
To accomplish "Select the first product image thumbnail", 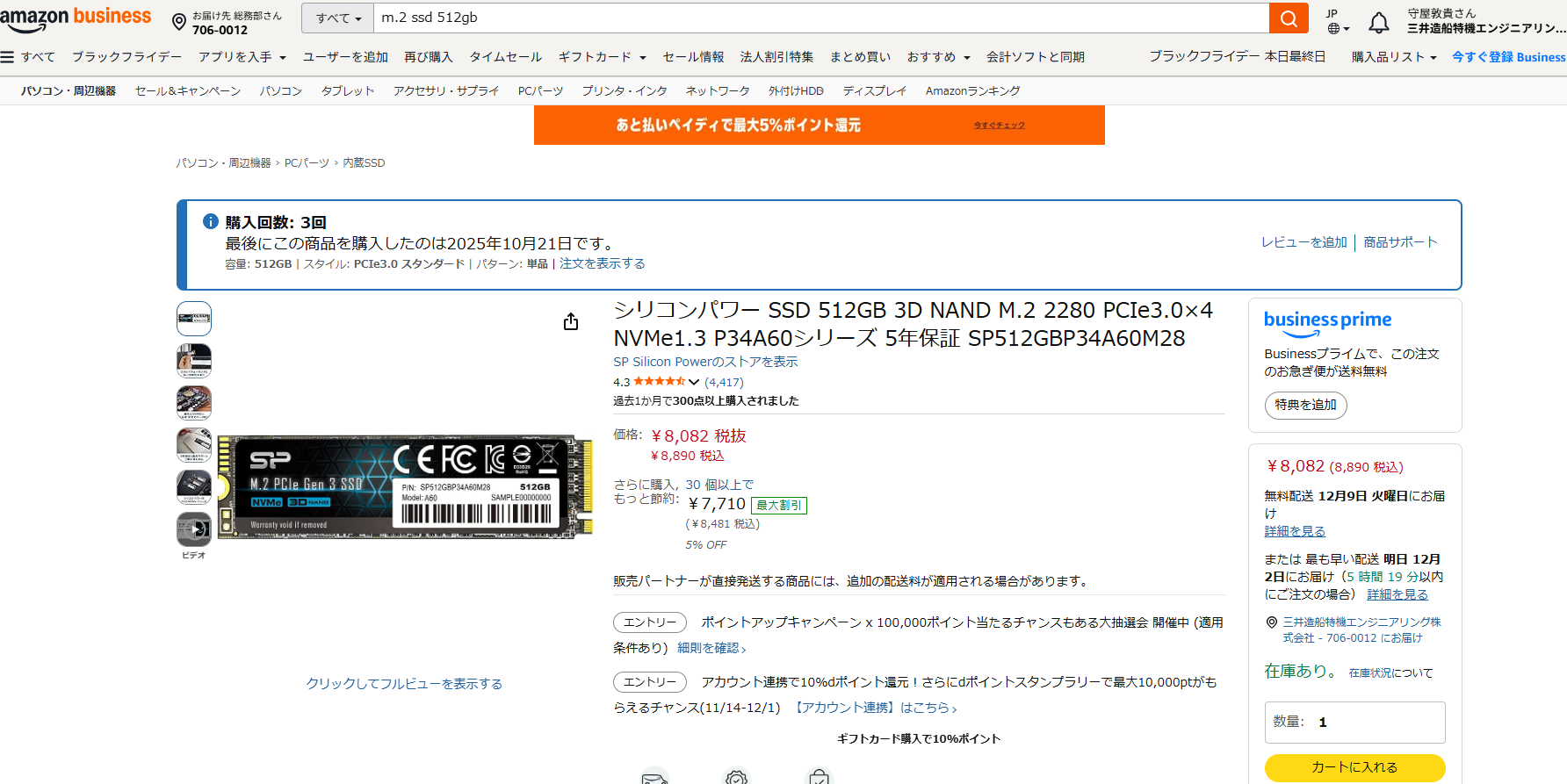I will point(194,319).
